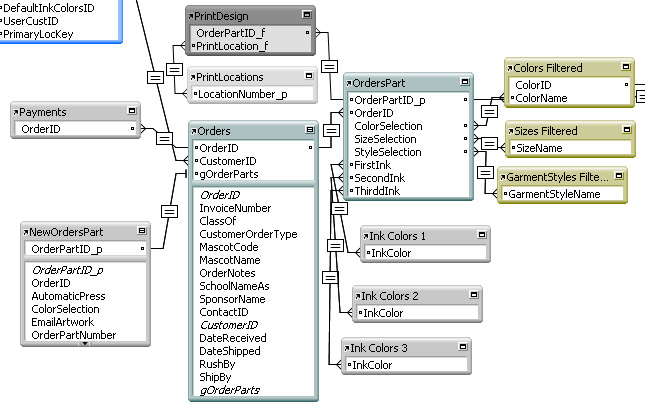Viewport: 645px width, 412px height.
Task: Select the CustomerOrderType field in Orders
Action: pyautogui.click(x=248, y=234)
